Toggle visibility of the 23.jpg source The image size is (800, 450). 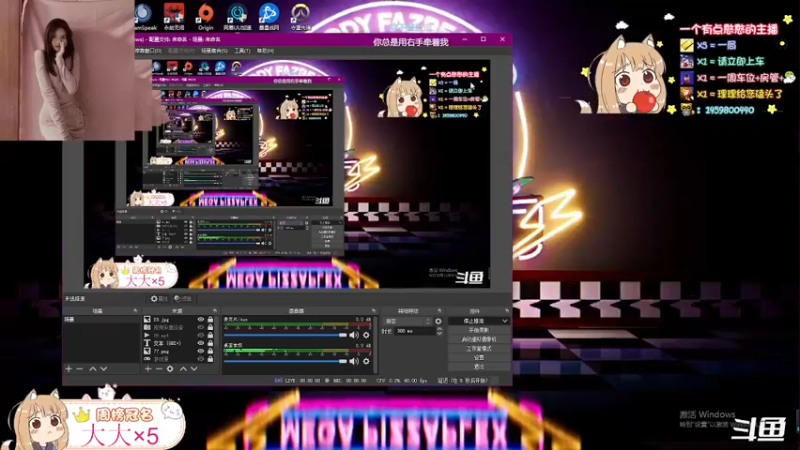[x=201, y=320]
